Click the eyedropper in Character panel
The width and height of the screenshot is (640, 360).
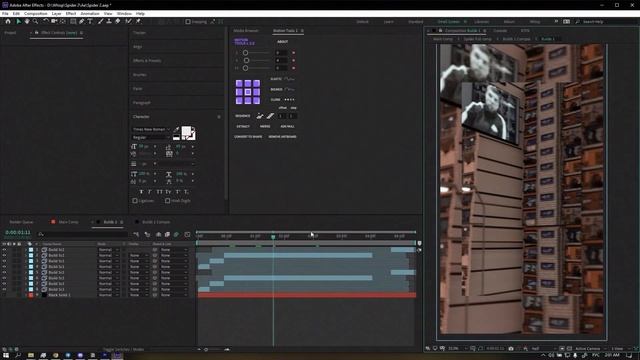coord(176,129)
